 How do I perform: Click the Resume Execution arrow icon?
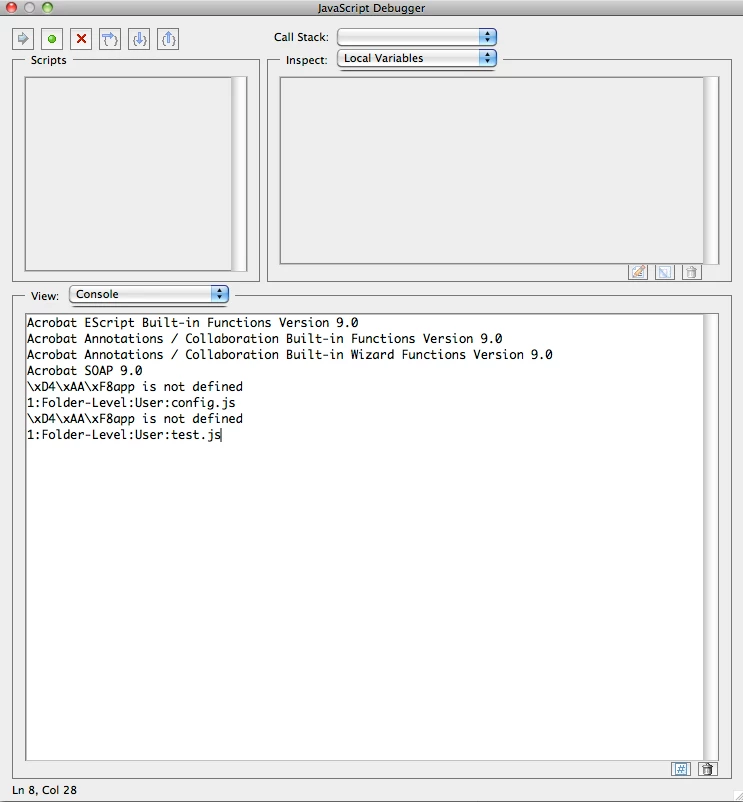point(23,39)
